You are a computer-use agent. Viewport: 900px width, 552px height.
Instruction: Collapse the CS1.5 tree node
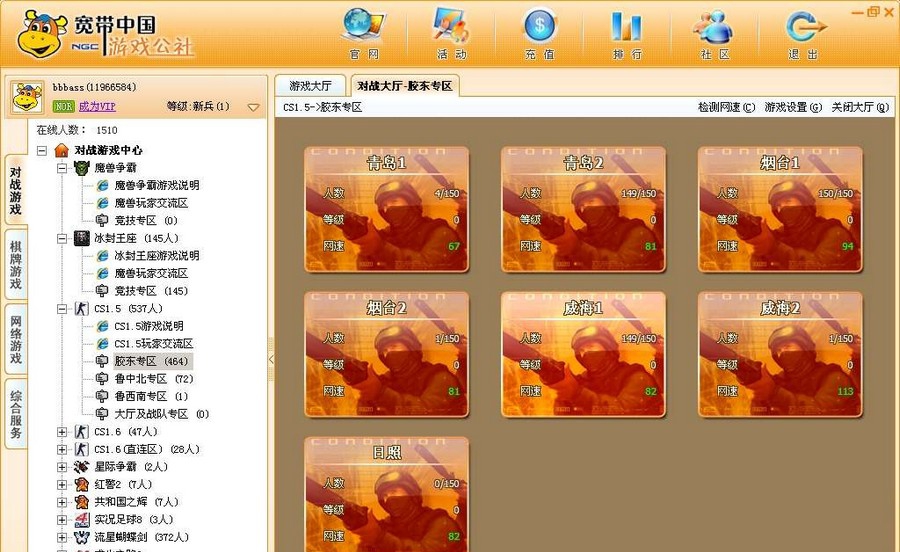[62, 309]
